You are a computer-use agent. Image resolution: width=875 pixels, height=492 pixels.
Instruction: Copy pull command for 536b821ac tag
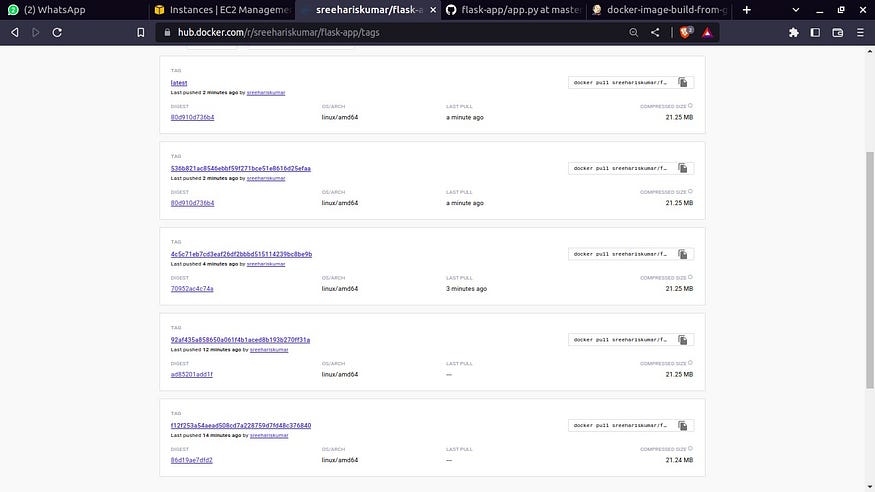coord(682,168)
